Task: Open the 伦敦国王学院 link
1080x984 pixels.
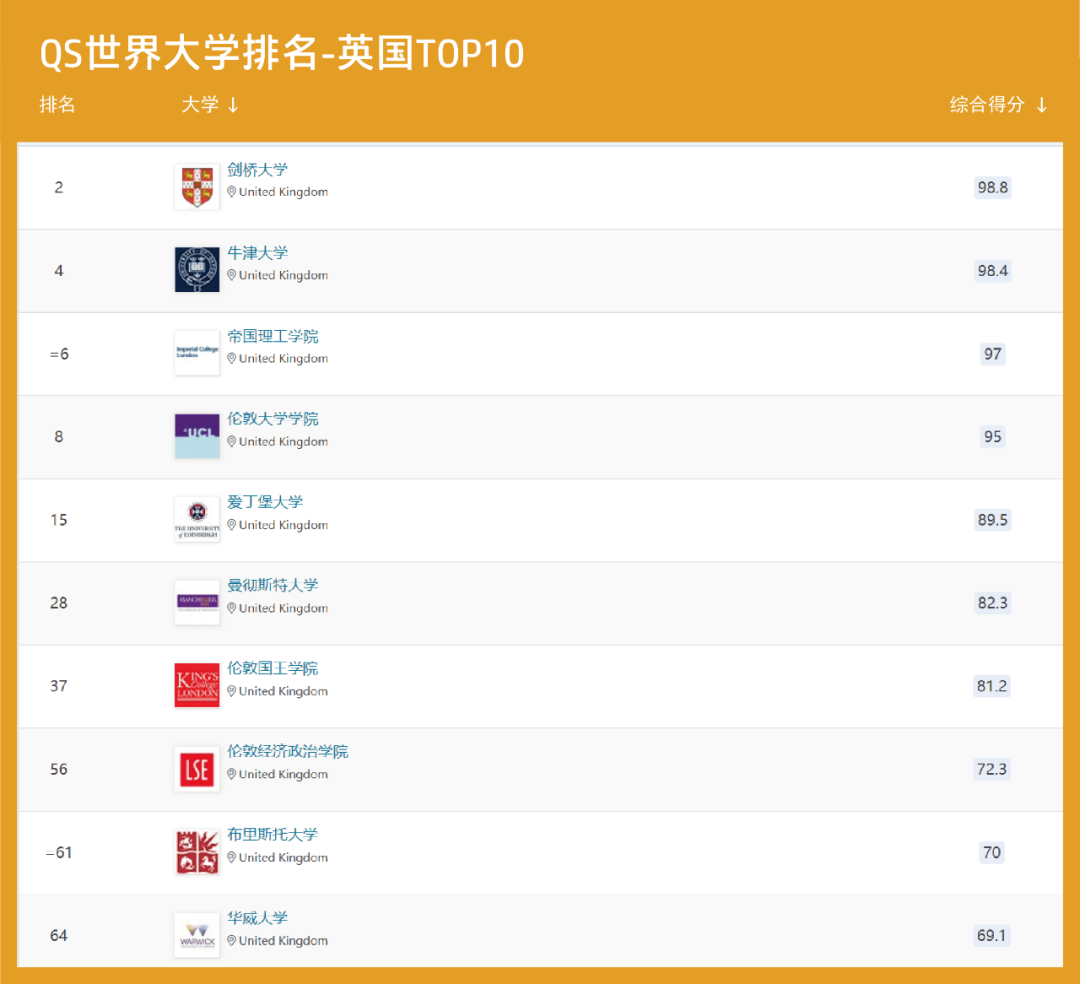Action: tap(273, 668)
